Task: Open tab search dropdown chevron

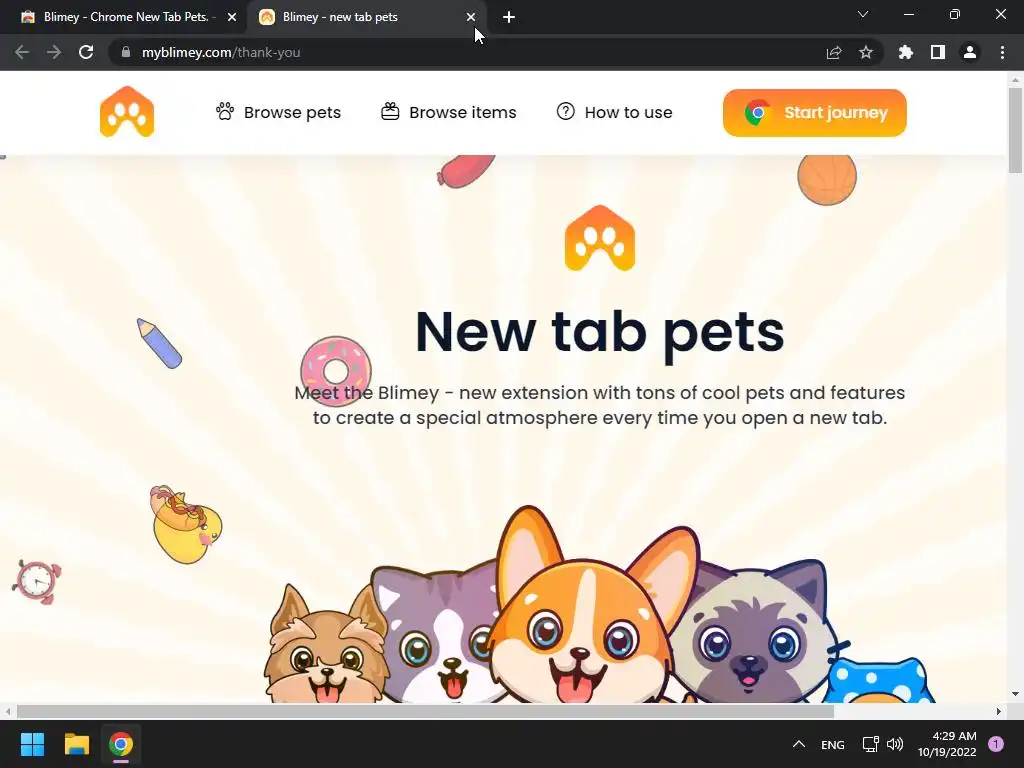Action: 863,14
